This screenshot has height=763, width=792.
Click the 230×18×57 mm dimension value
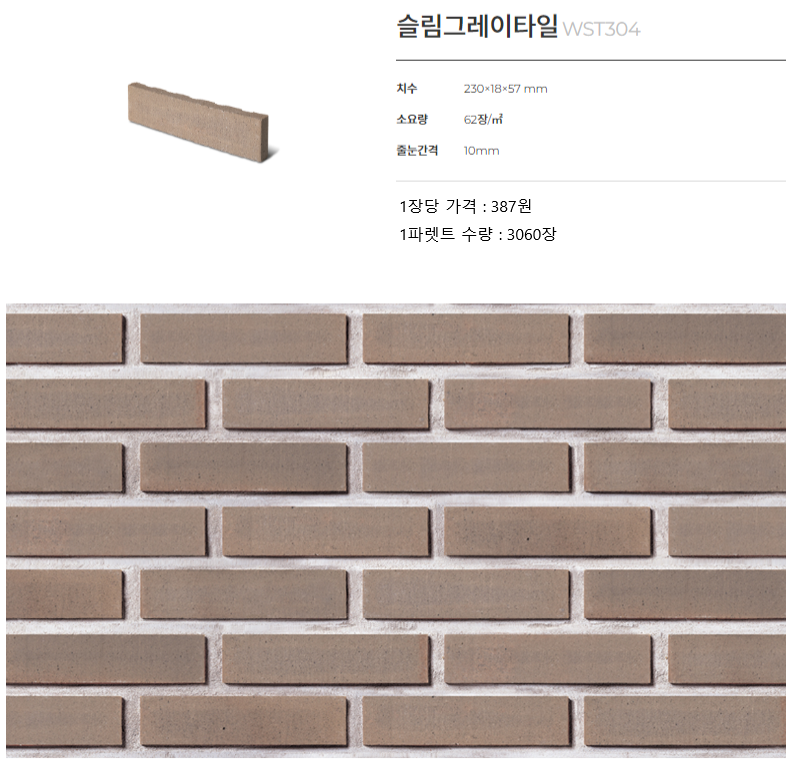pyautogui.click(x=506, y=89)
